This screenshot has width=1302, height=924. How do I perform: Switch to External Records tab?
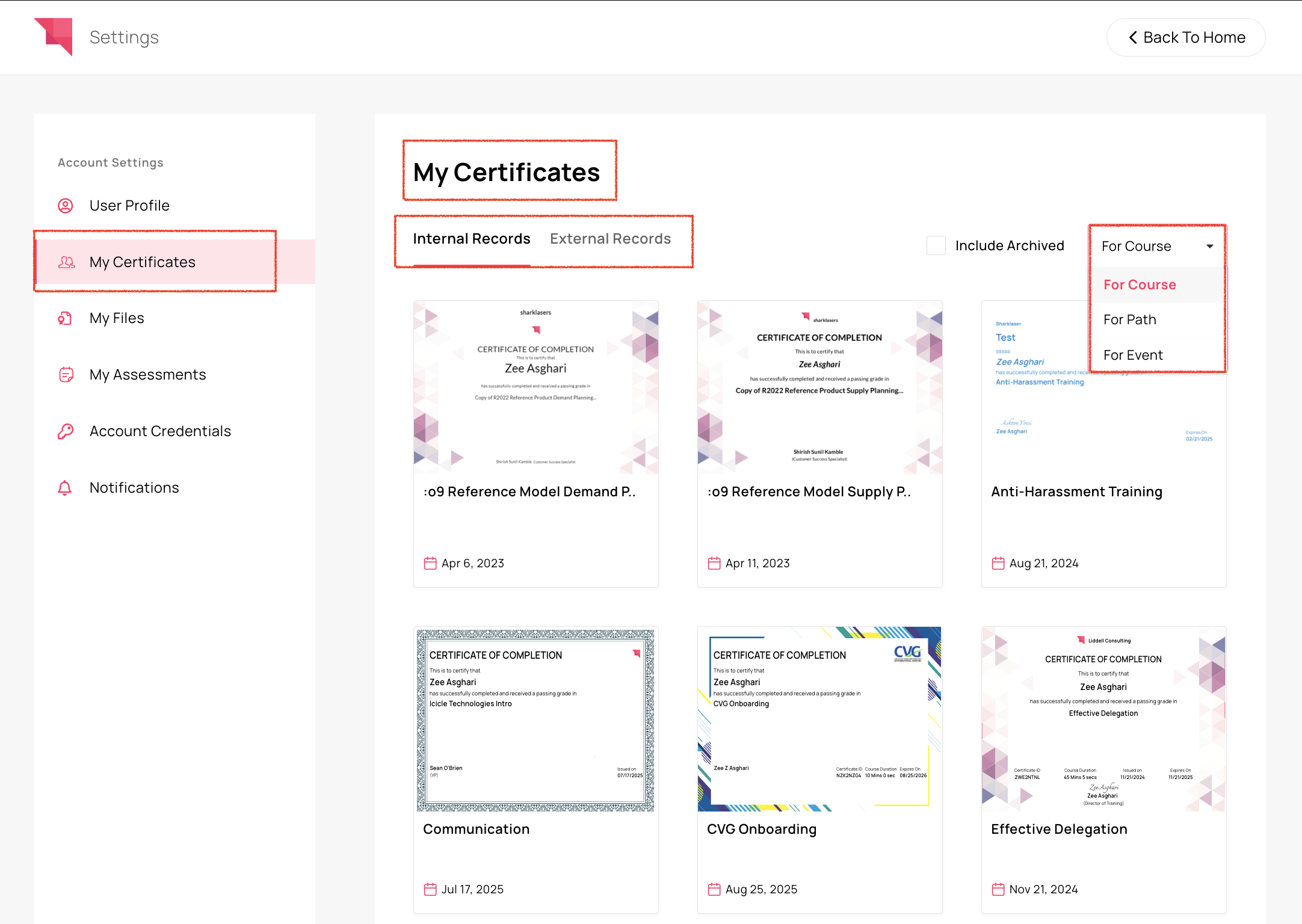[x=610, y=239]
